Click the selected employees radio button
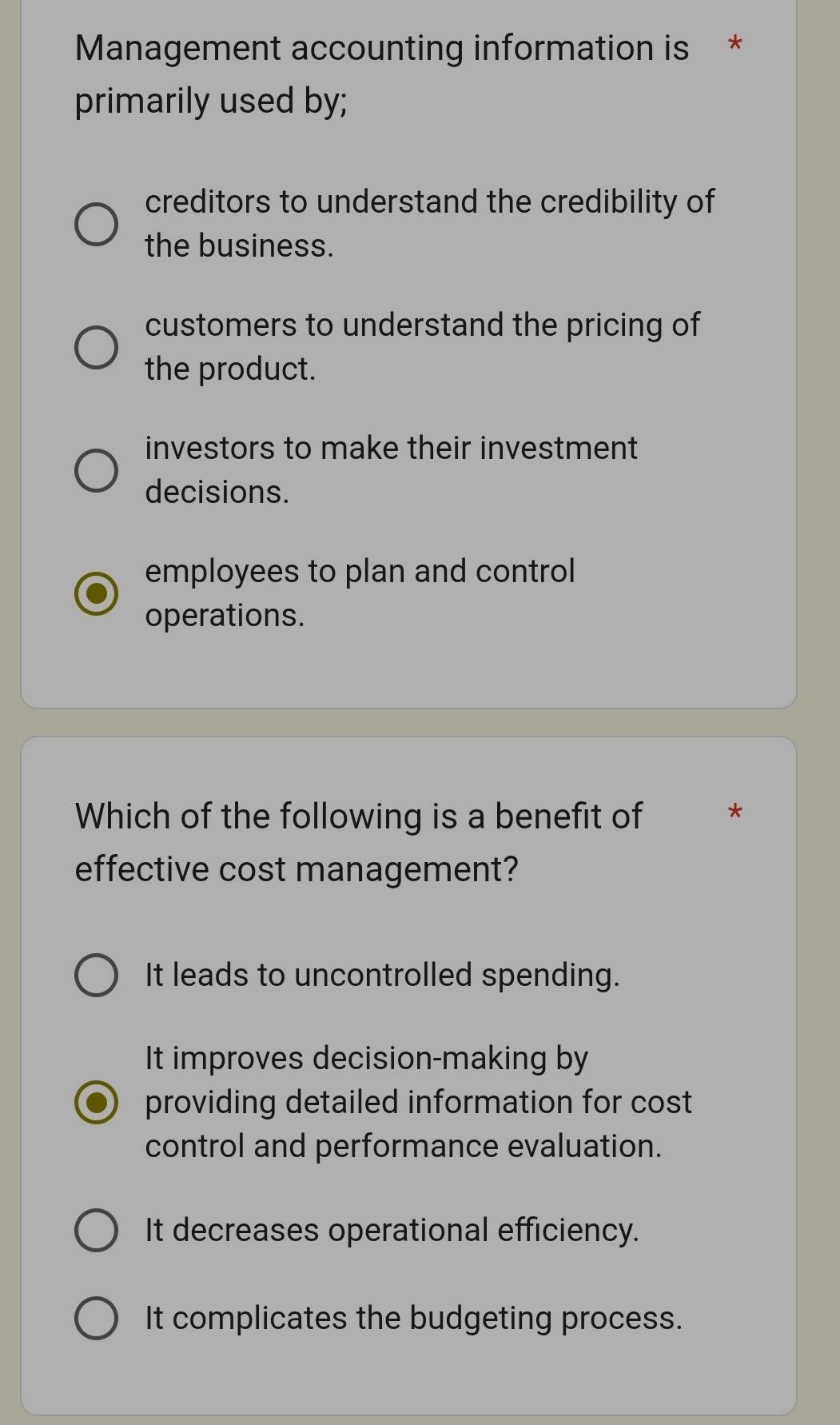 pos(96,593)
